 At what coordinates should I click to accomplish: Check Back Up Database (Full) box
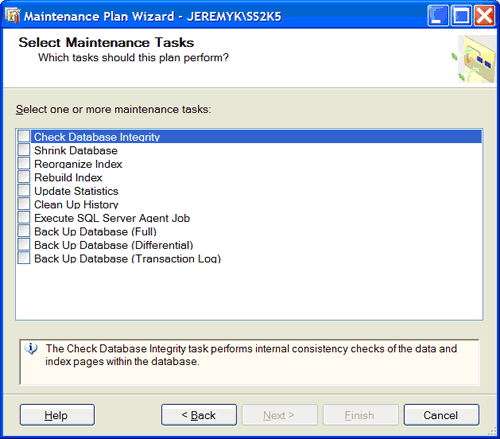[x=24, y=231]
